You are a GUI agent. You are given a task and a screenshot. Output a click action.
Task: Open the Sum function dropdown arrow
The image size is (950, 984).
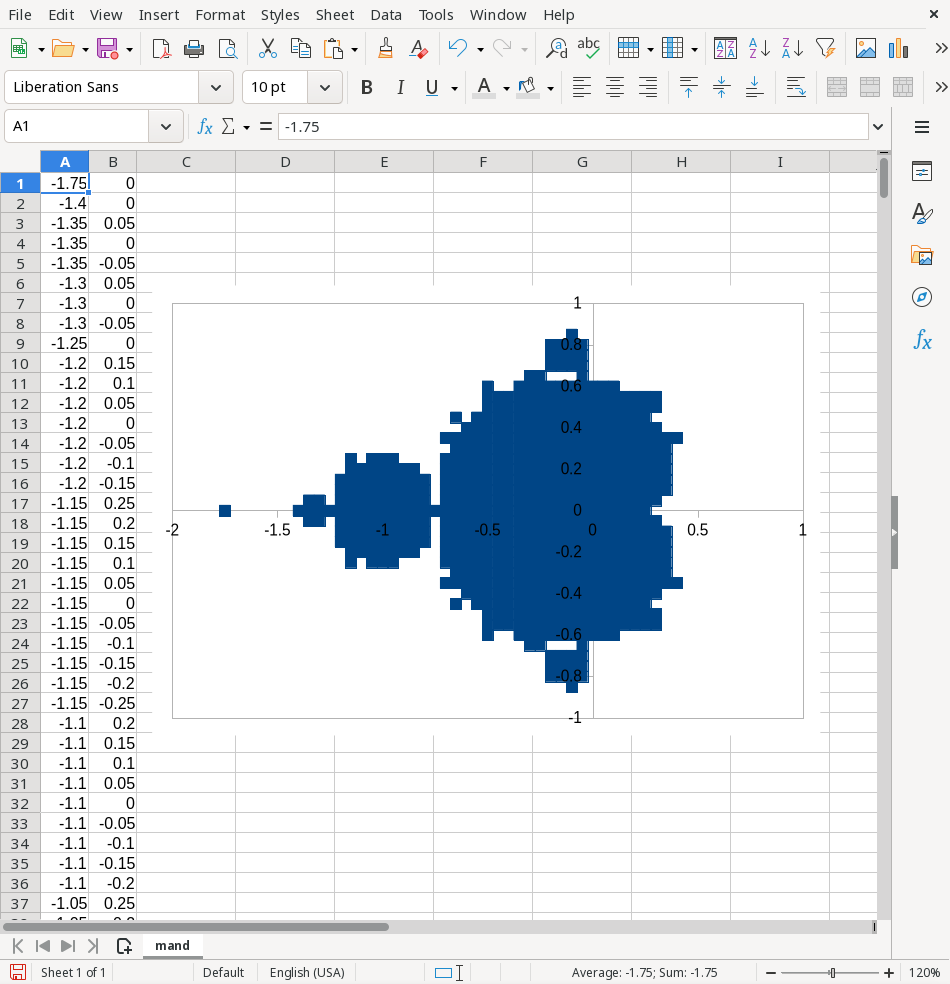(x=247, y=127)
